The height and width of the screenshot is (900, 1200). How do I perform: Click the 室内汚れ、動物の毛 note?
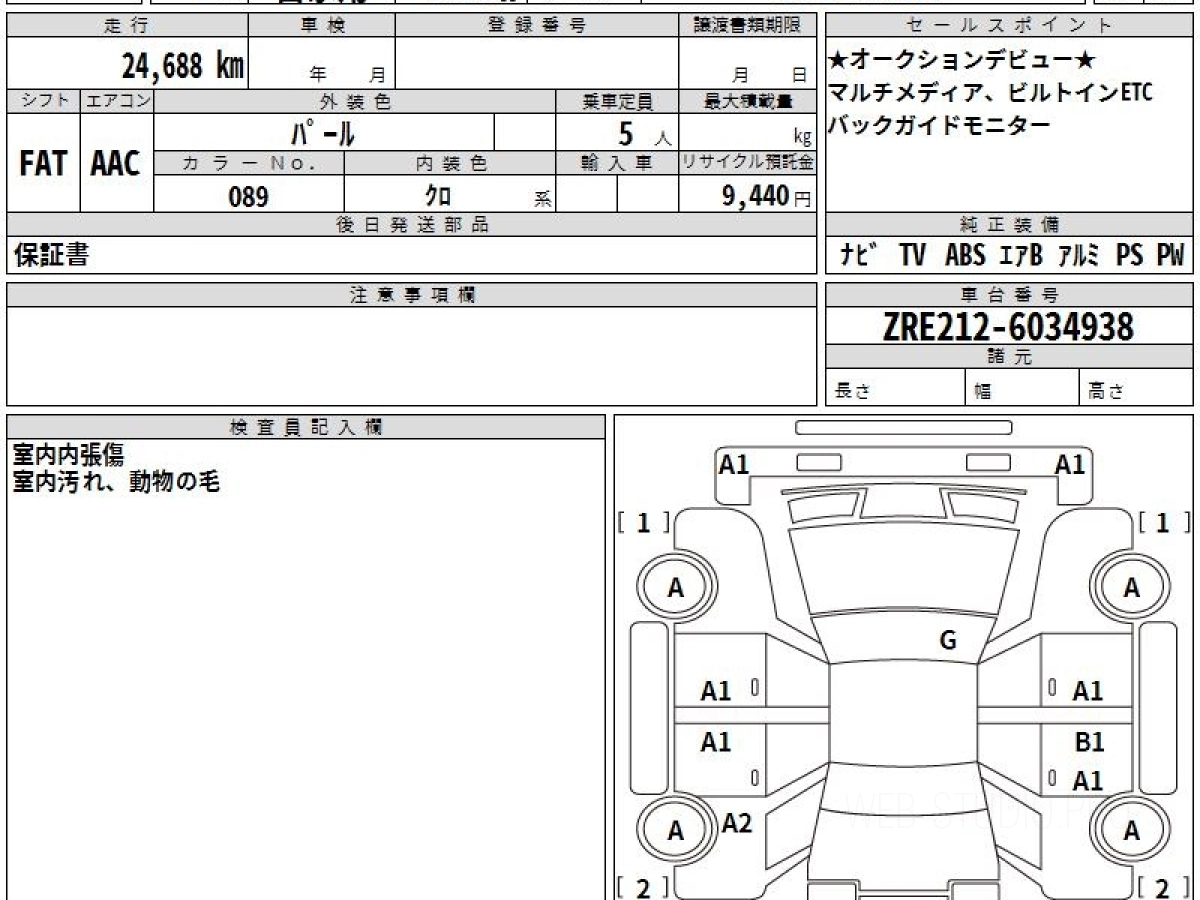point(115,481)
